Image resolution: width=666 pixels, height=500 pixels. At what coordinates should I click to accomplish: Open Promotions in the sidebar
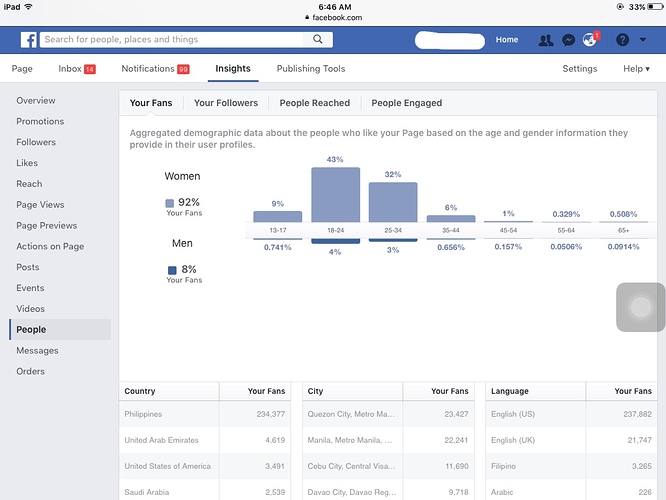[40, 121]
